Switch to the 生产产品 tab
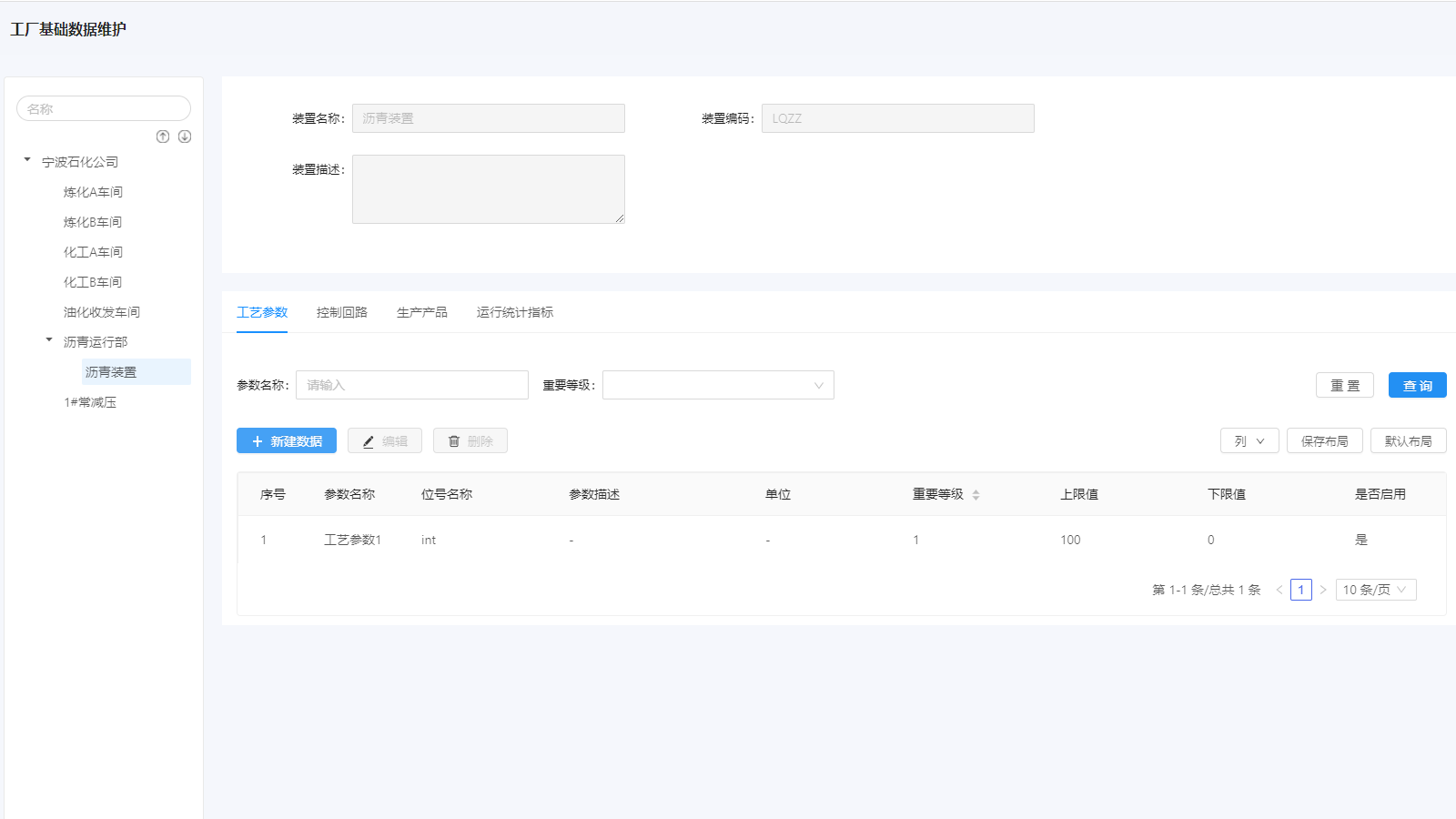Viewport: 1456px width, 819px height. (422, 312)
